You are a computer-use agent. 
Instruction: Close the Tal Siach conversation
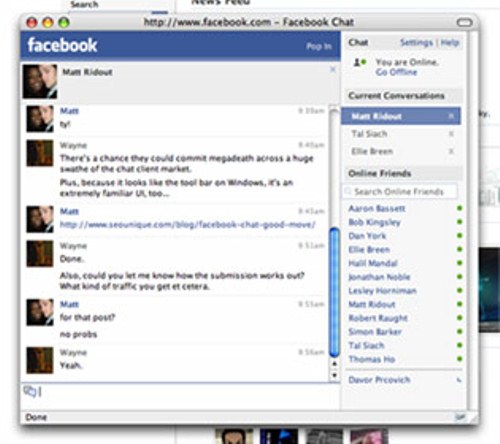coord(451,134)
